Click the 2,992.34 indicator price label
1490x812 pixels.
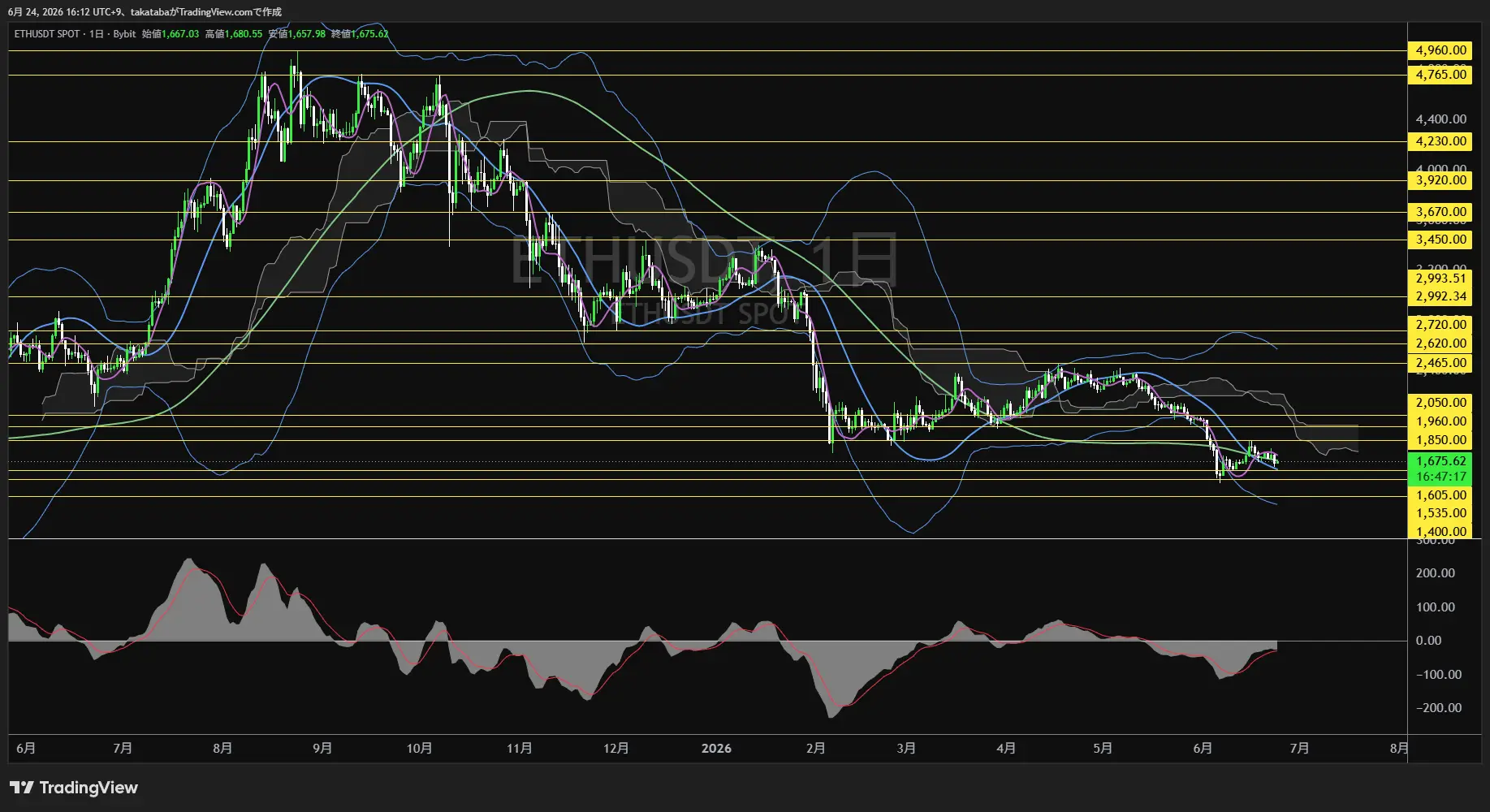[x=1441, y=296]
